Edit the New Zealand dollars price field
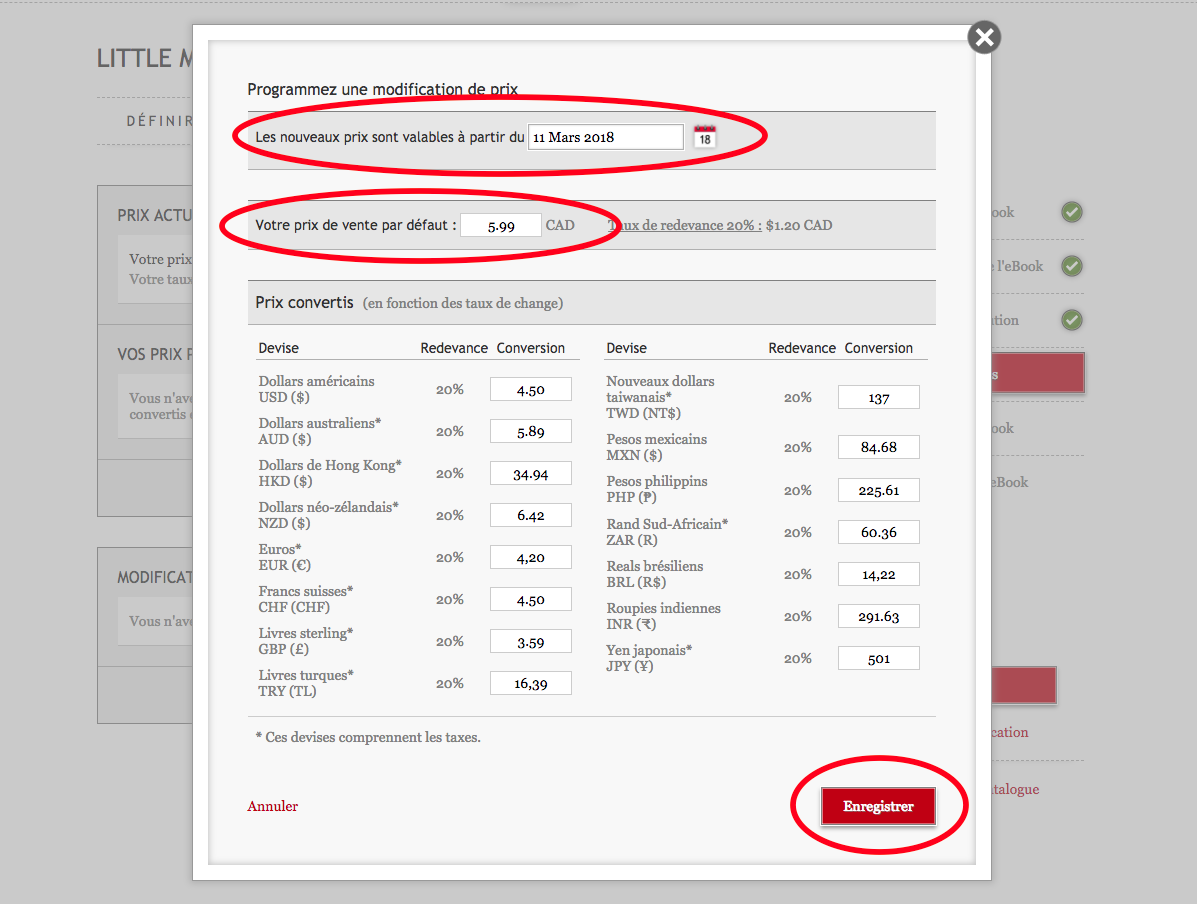 point(530,516)
